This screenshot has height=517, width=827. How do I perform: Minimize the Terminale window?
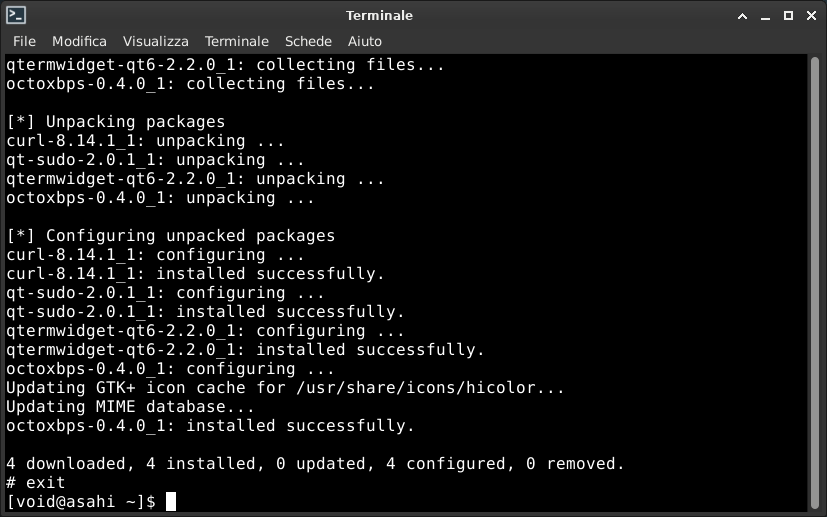765,16
